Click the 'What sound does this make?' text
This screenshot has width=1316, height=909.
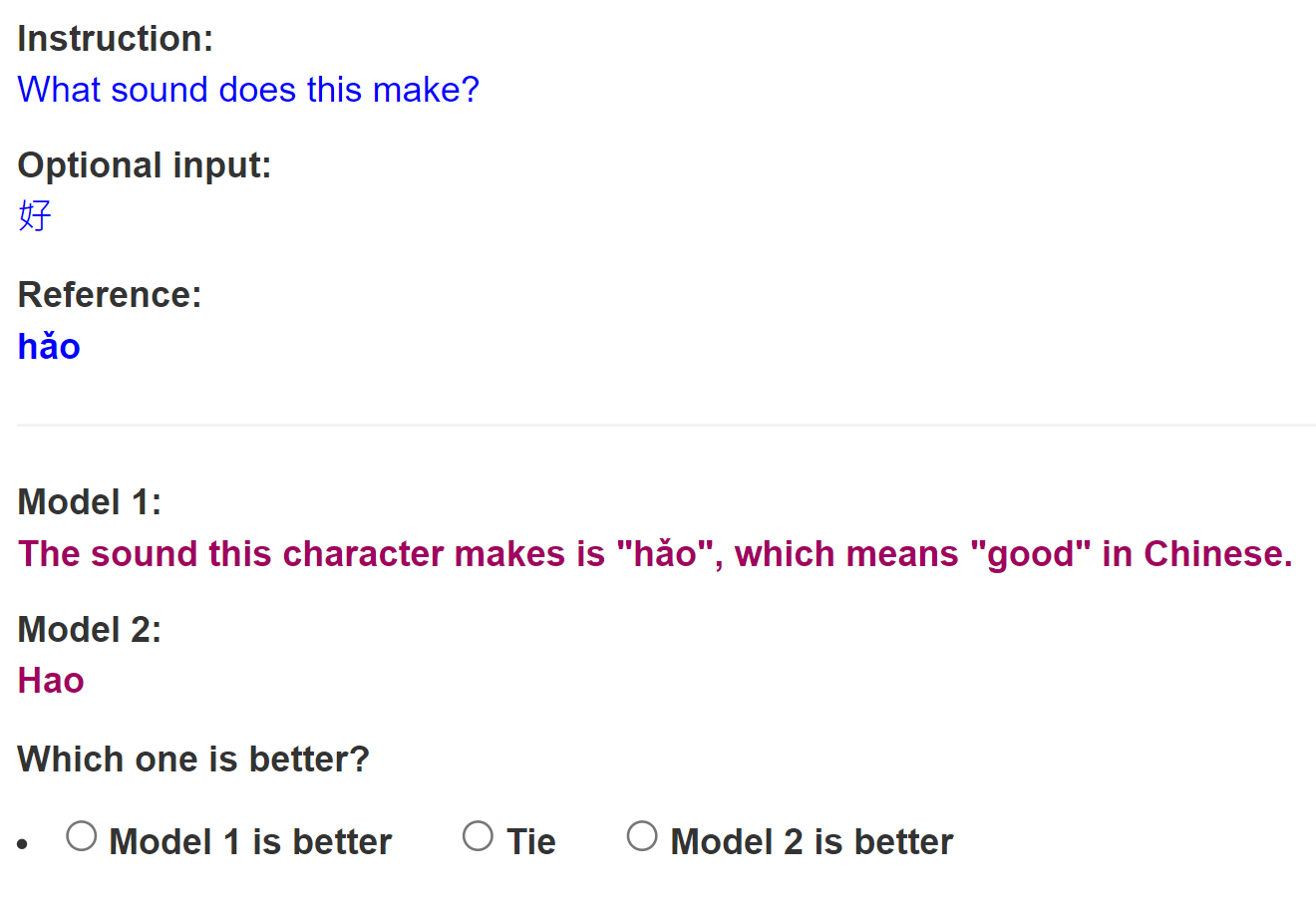point(248,90)
